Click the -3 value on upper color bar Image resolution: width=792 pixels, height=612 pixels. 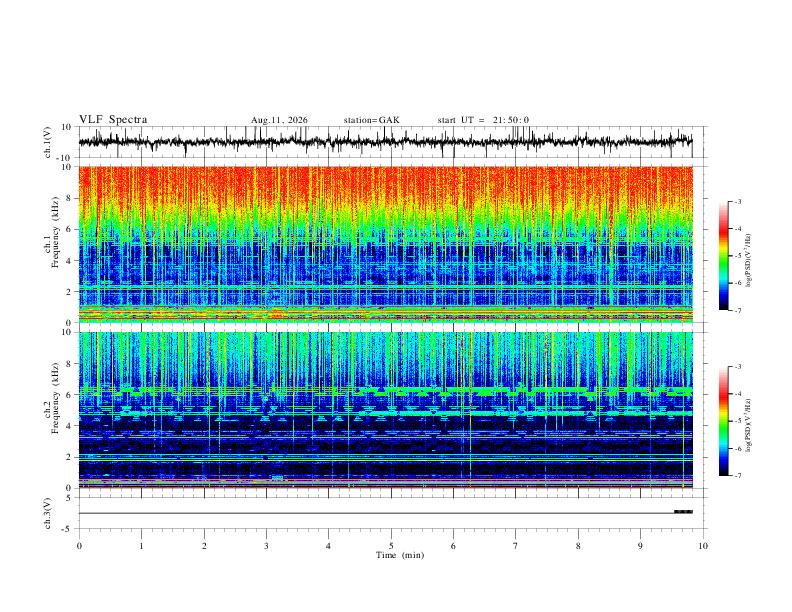pyautogui.click(x=738, y=201)
